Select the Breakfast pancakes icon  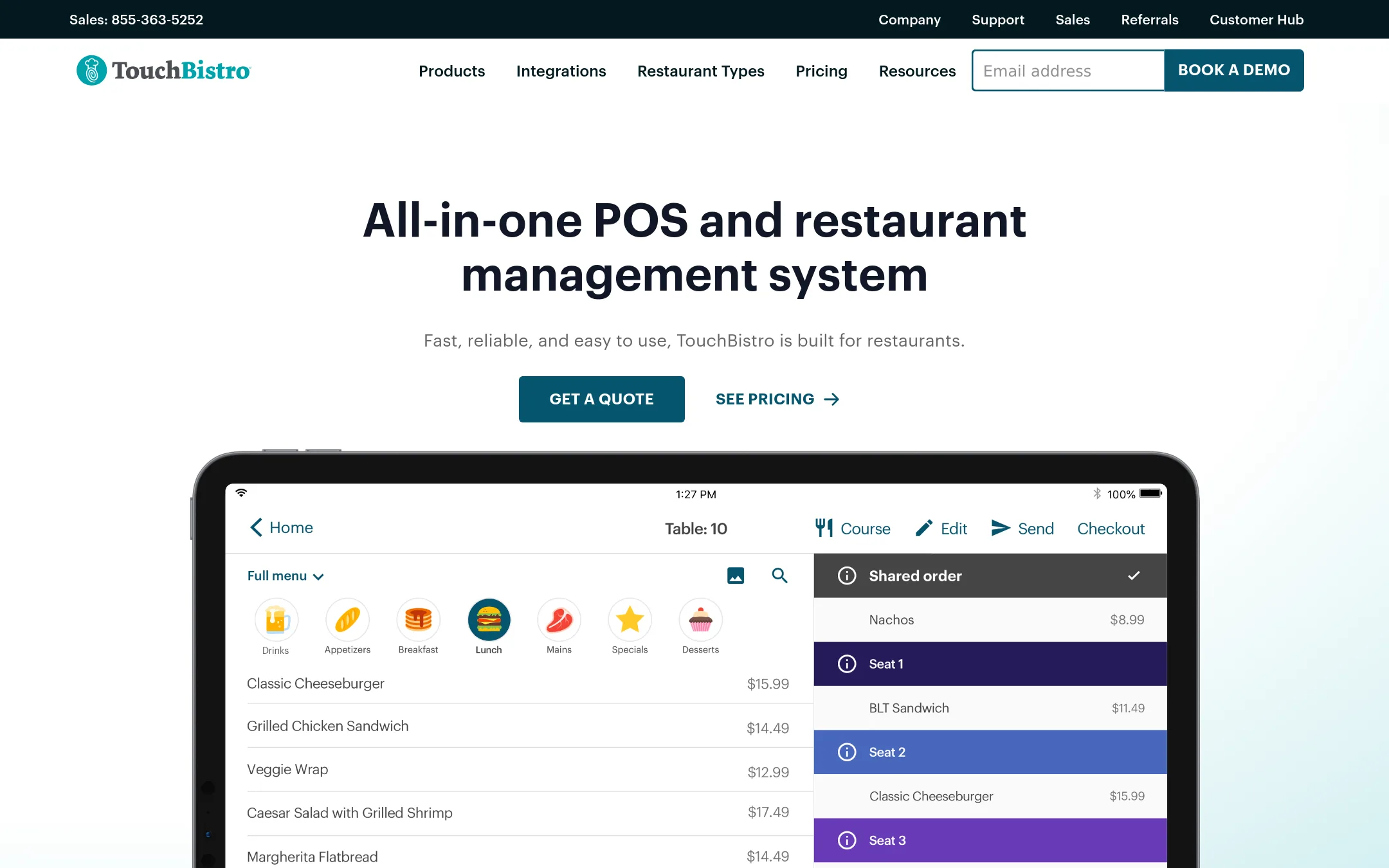click(x=418, y=620)
